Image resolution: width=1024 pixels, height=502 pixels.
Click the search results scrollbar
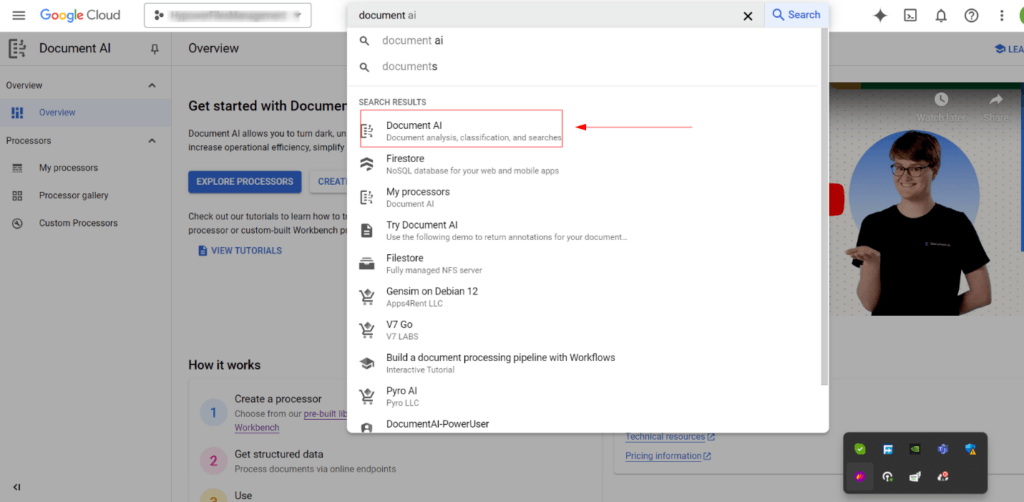pos(824,200)
